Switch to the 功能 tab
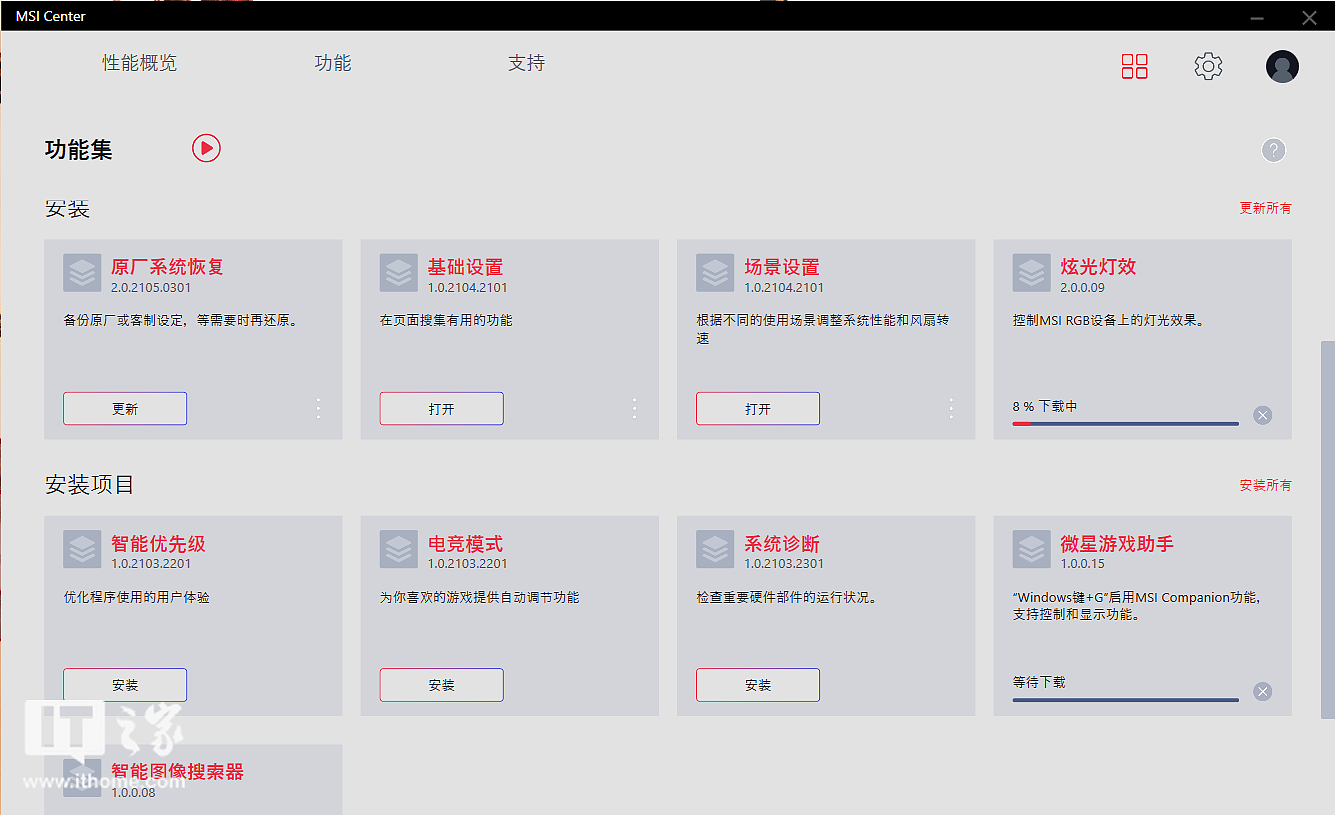This screenshot has height=815, width=1335. [333, 63]
